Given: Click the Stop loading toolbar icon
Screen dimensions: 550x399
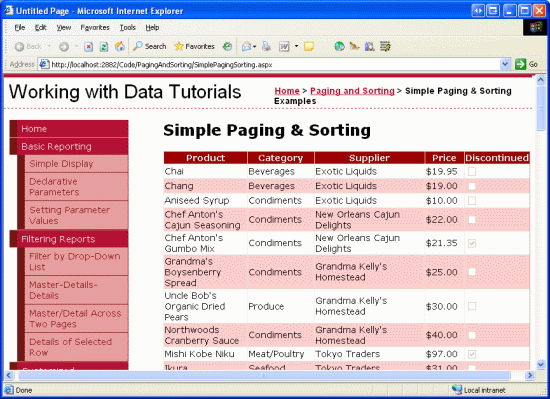Looking at the screenshot, I should click(x=88, y=47).
